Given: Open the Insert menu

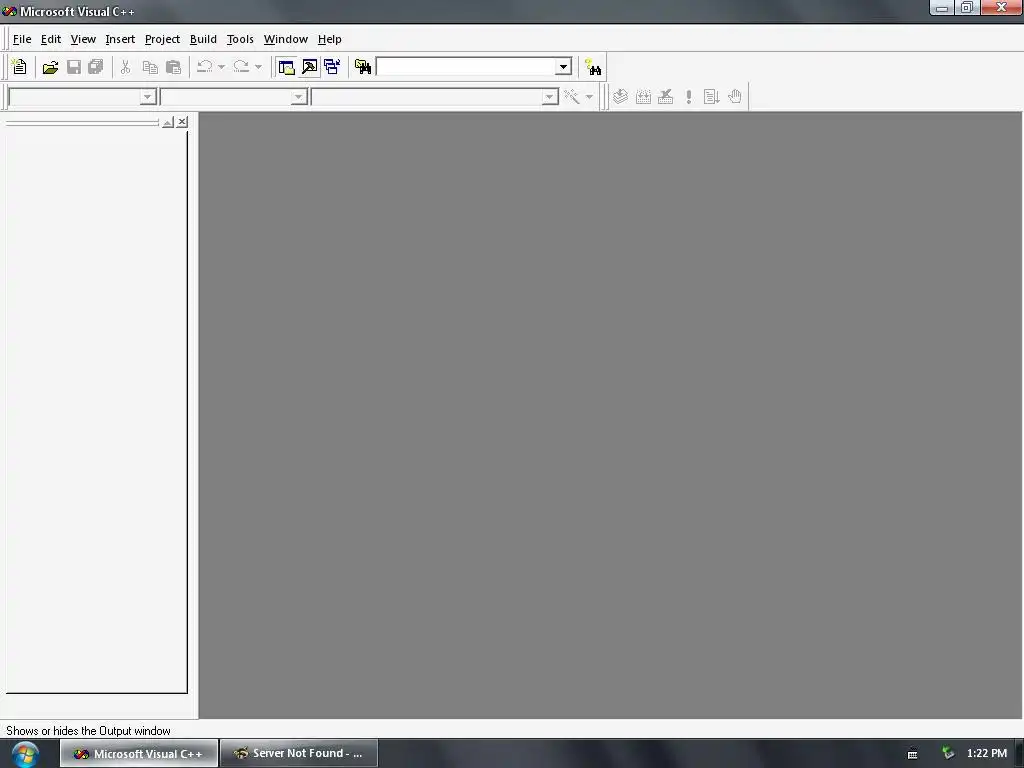Looking at the screenshot, I should 120,39.
